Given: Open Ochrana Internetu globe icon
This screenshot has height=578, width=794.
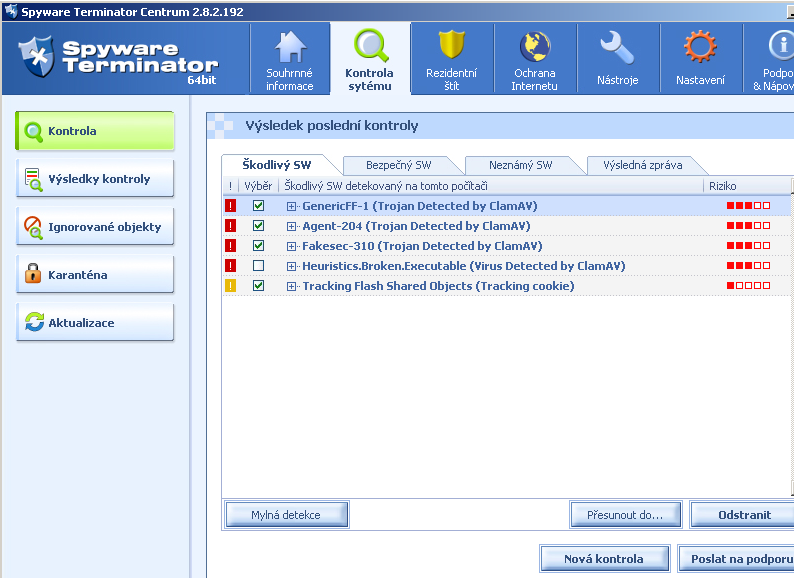Looking at the screenshot, I should click(x=535, y=46).
